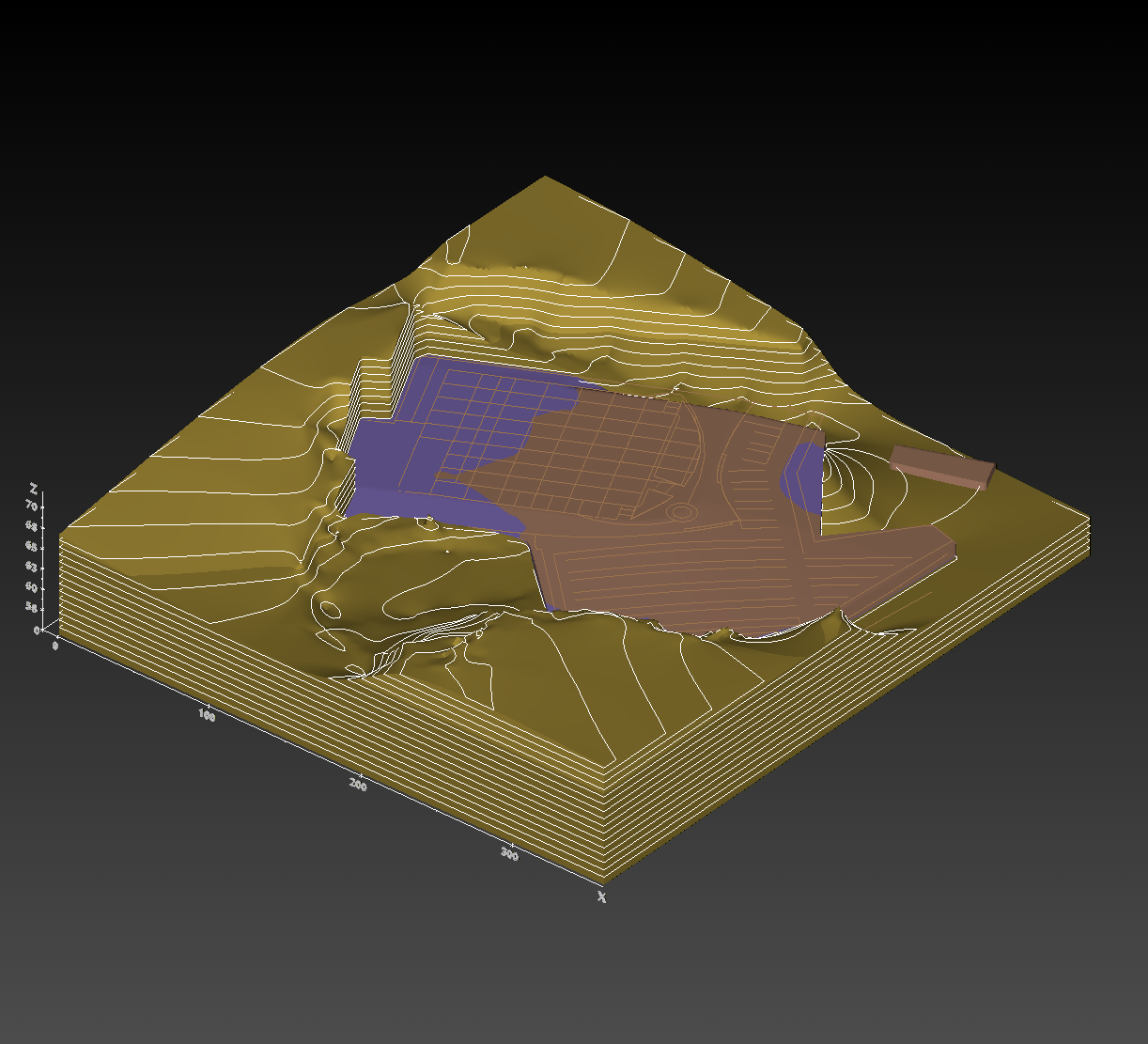Click the circular feature on brown platform
Viewport: 1148px width, 1044px height.
681,512
